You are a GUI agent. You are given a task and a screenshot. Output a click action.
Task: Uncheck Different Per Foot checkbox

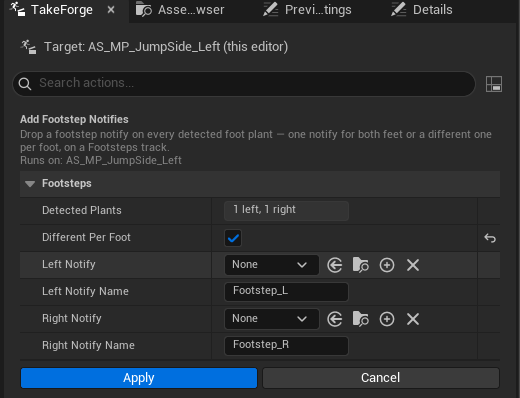(233, 238)
